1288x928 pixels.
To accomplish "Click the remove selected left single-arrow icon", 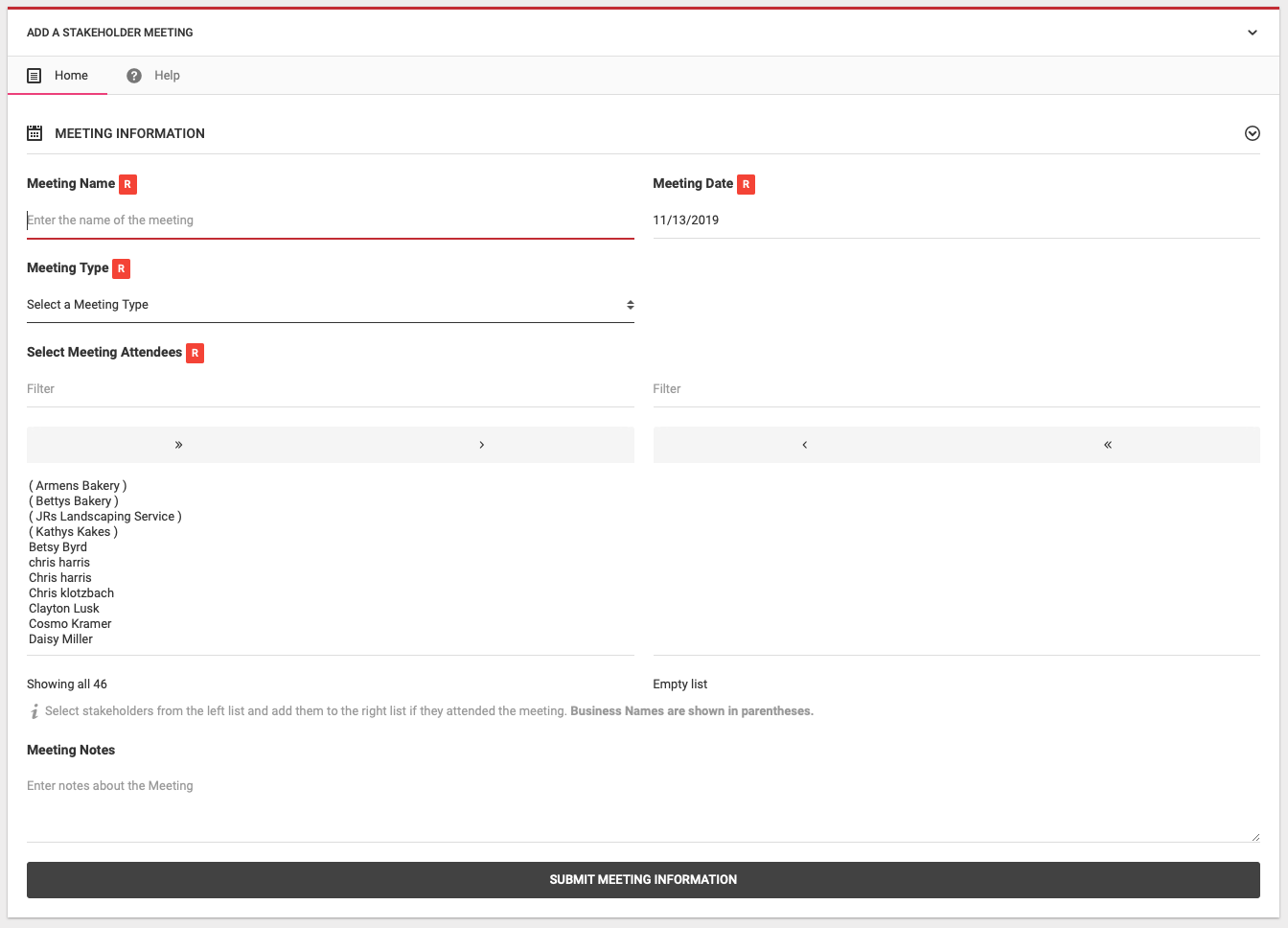I will [804, 445].
